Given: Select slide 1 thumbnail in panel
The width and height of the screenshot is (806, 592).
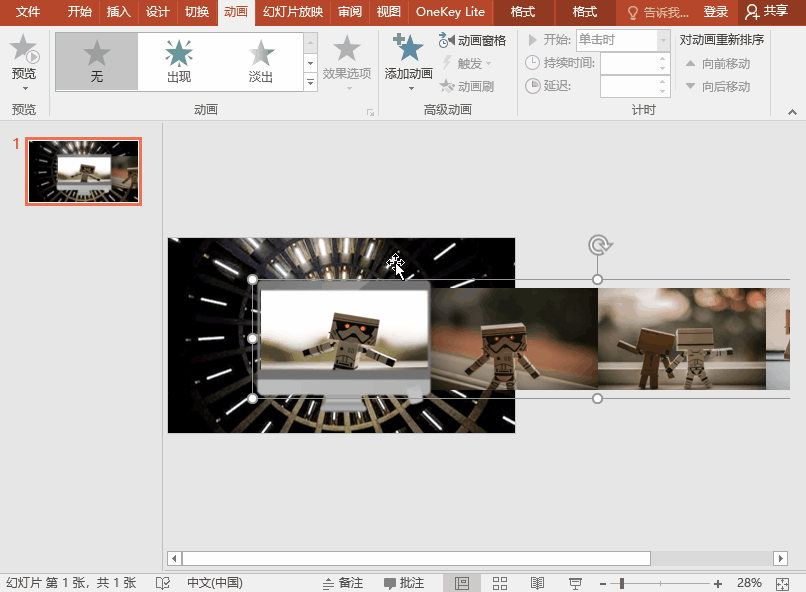Looking at the screenshot, I should [84, 171].
